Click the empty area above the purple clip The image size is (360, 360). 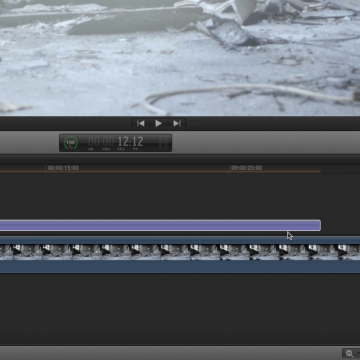coord(180,196)
